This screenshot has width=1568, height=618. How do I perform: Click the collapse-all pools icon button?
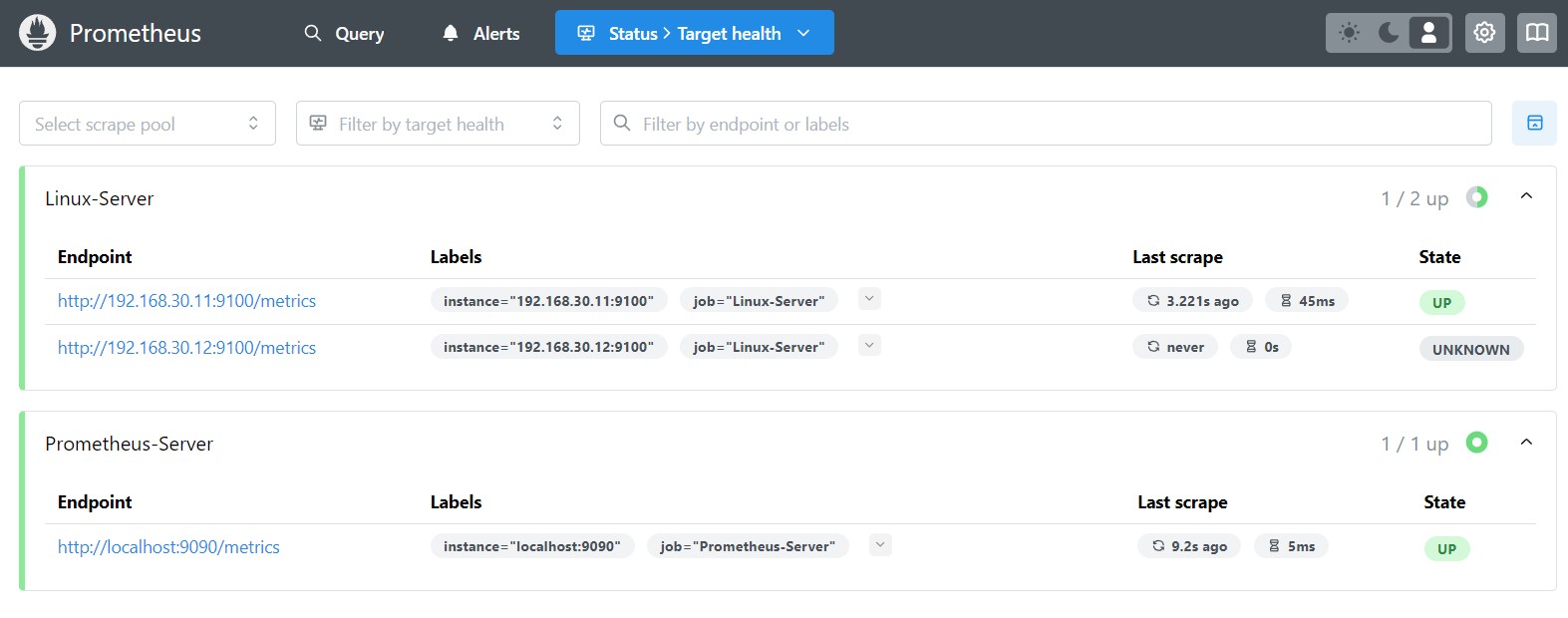[x=1534, y=124]
